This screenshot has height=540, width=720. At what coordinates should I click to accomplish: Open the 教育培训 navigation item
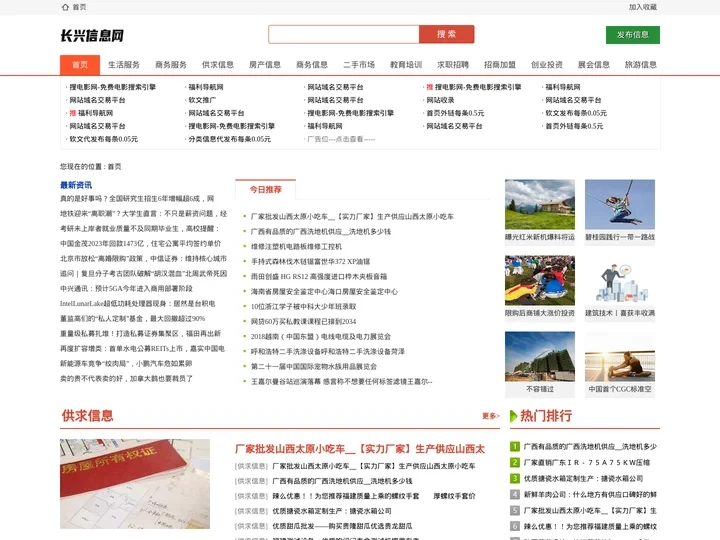point(406,65)
